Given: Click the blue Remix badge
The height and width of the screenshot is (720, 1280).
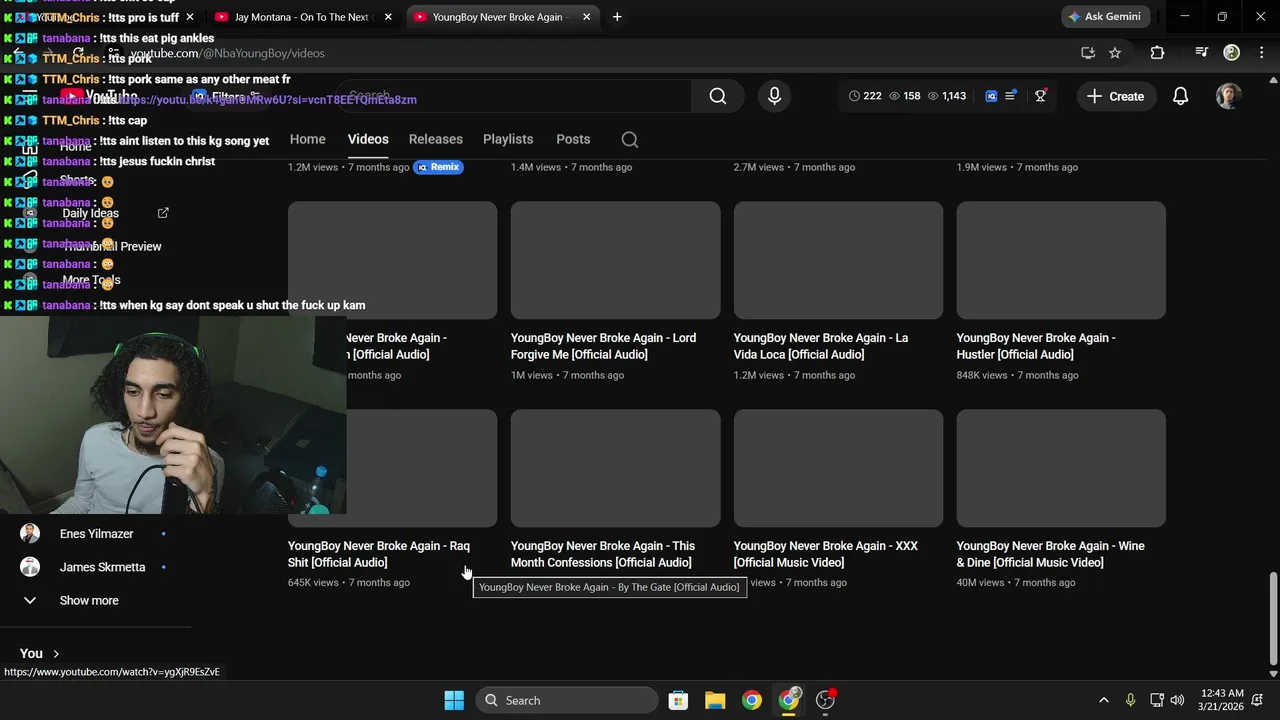Looking at the screenshot, I should pos(439,167).
